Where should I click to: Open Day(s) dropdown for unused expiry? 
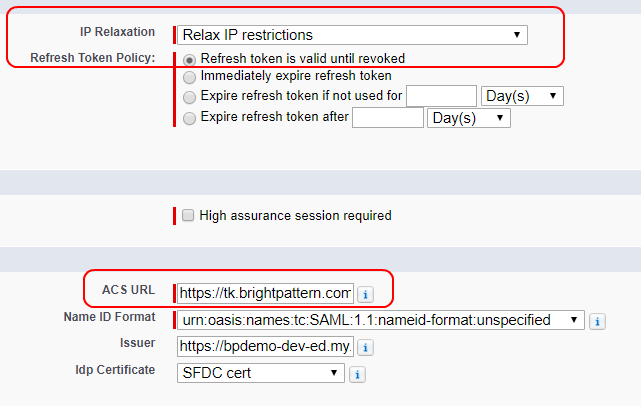(522, 96)
